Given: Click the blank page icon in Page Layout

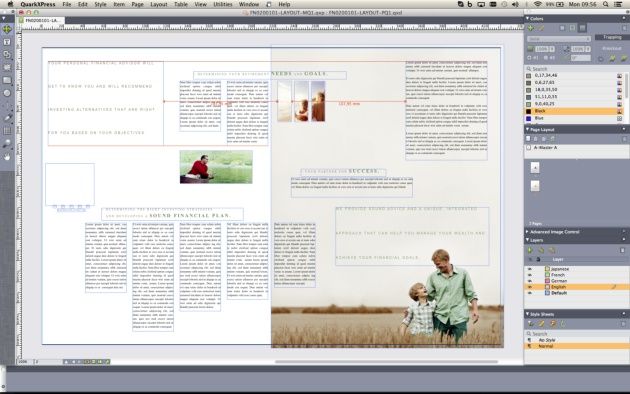Looking at the screenshot, I should point(528,139).
